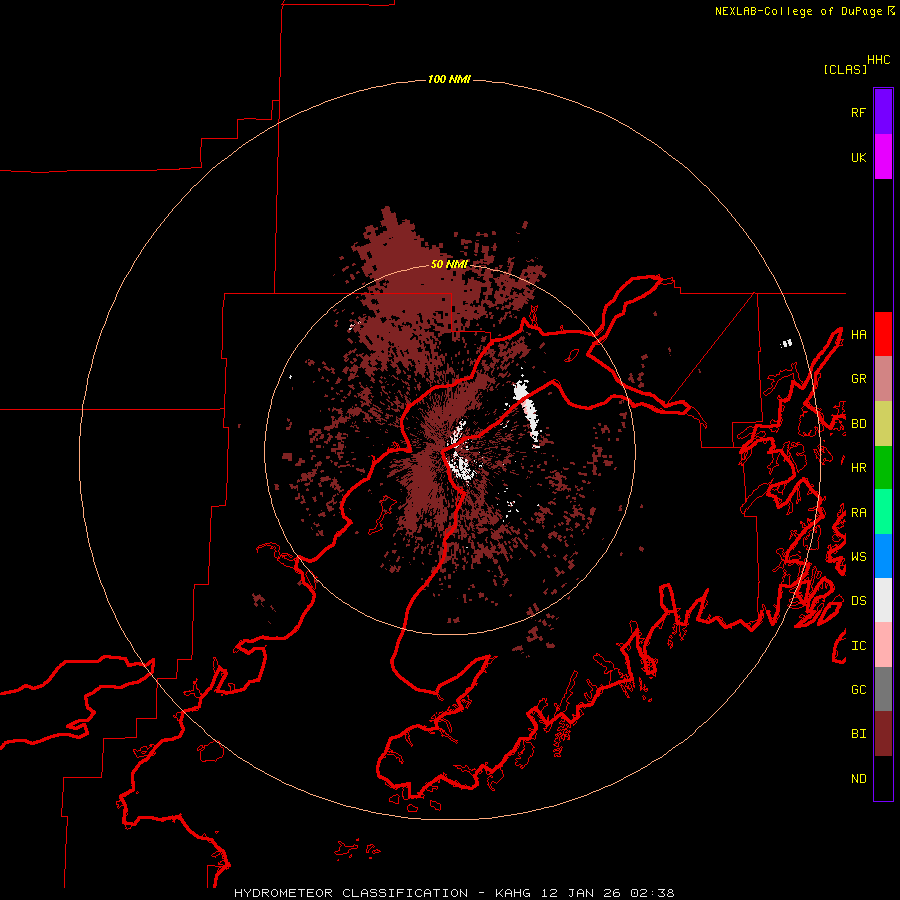The width and height of the screenshot is (900, 900).
Task: Click the IC light pink legend swatch
Action: click(883, 645)
